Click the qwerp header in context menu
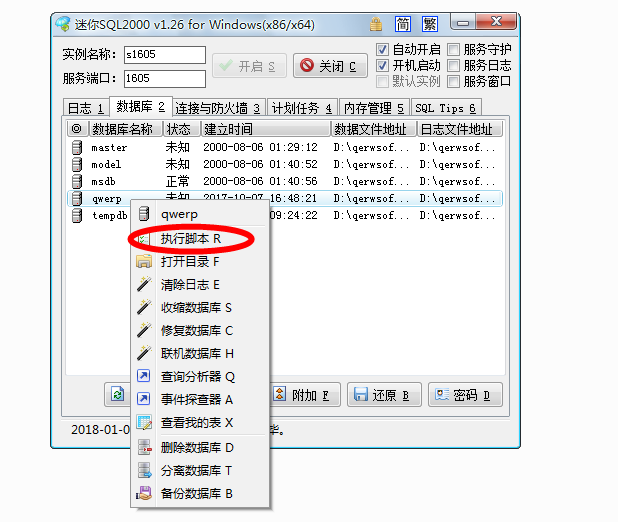Image resolution: width=618 pixels, height=522 pixels. (200, 214)
